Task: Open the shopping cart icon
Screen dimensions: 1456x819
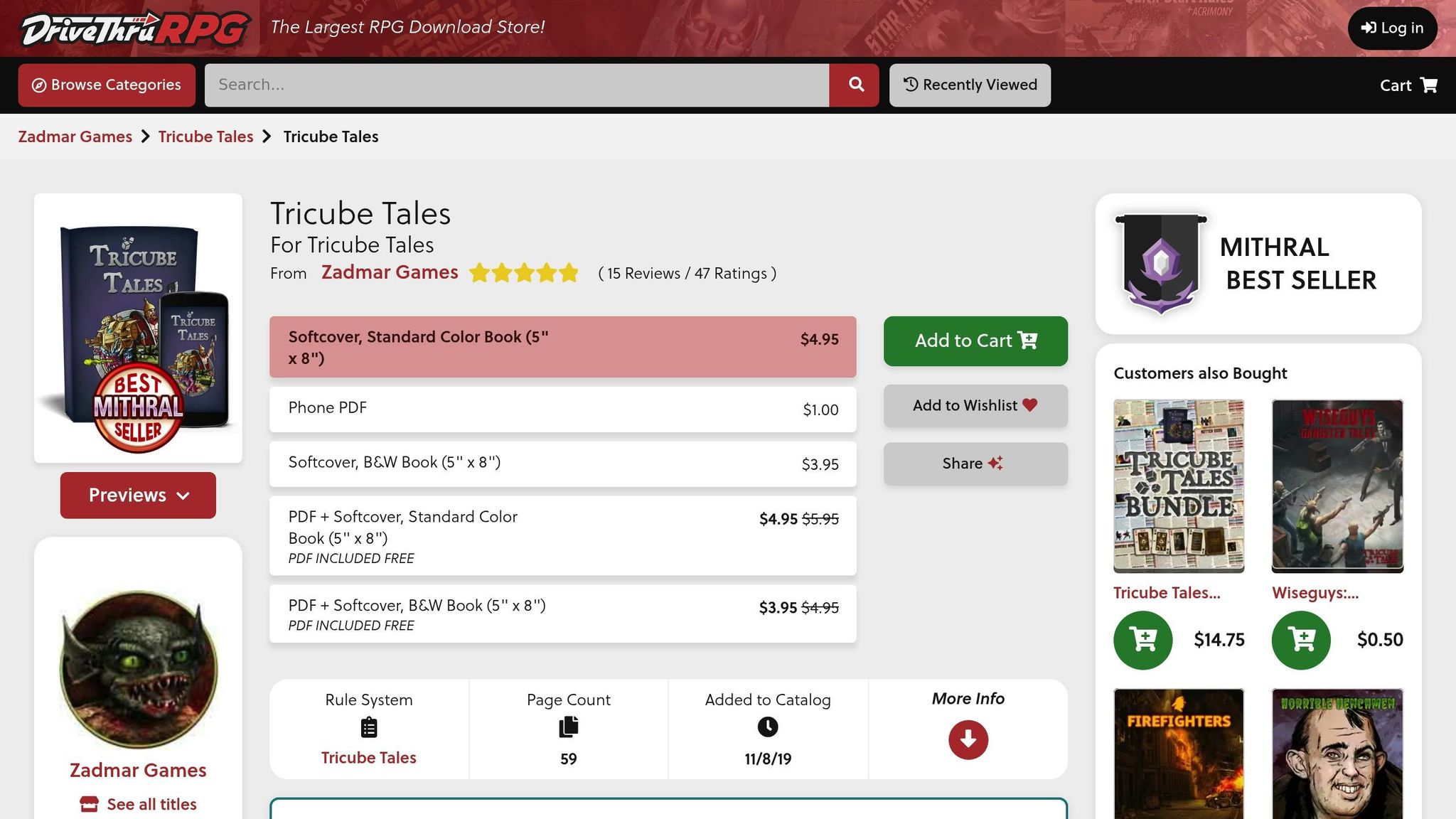Action: pyautogui.click(x=1428, y=85)
